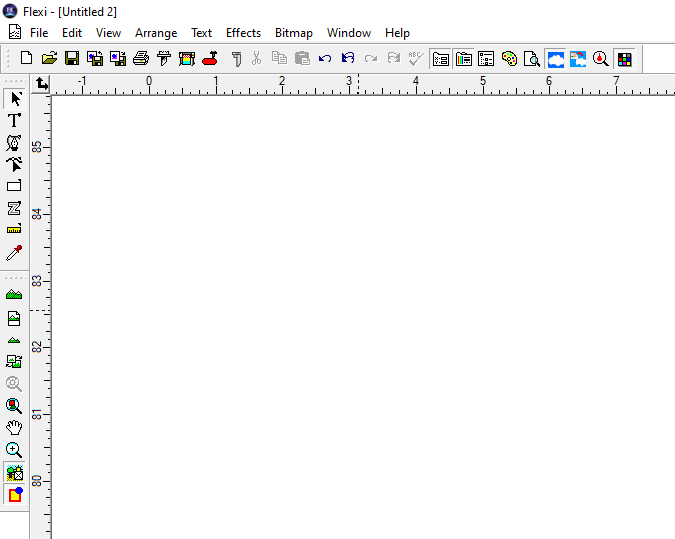Toggle the show bitmaps button in toolbox
The width and height of the screenshot is (675, 539).
coord(14,473)
